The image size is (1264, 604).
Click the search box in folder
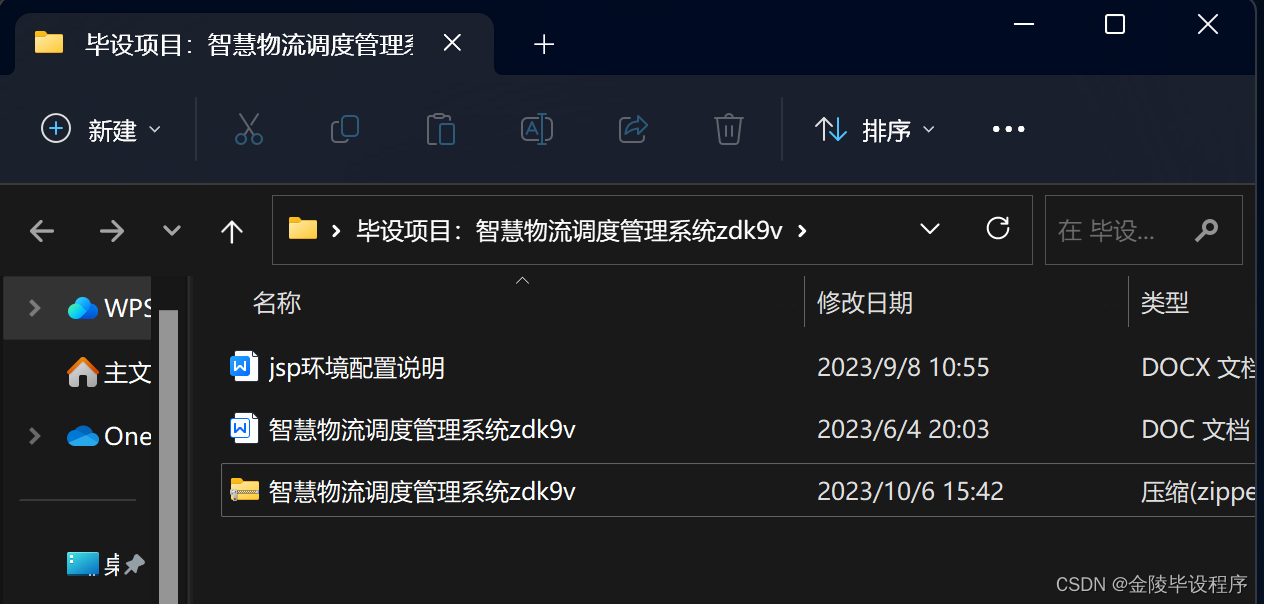click(1143, 230)
